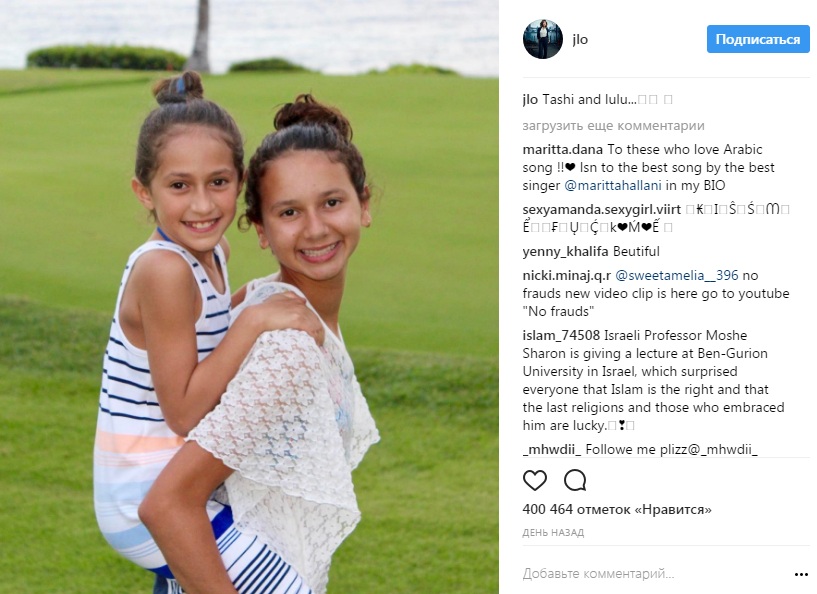Open nicki.minaj.q.r profile name
The height and width of the screenshot is (594, 817).
coord(566,276)
